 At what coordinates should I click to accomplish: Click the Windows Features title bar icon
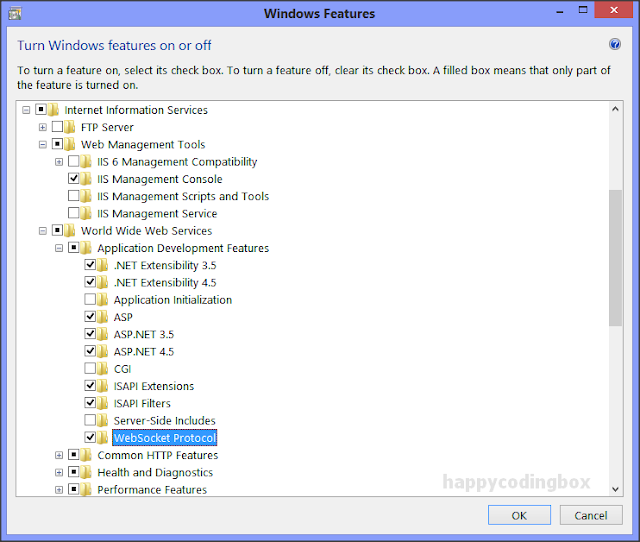pos(15,13)
